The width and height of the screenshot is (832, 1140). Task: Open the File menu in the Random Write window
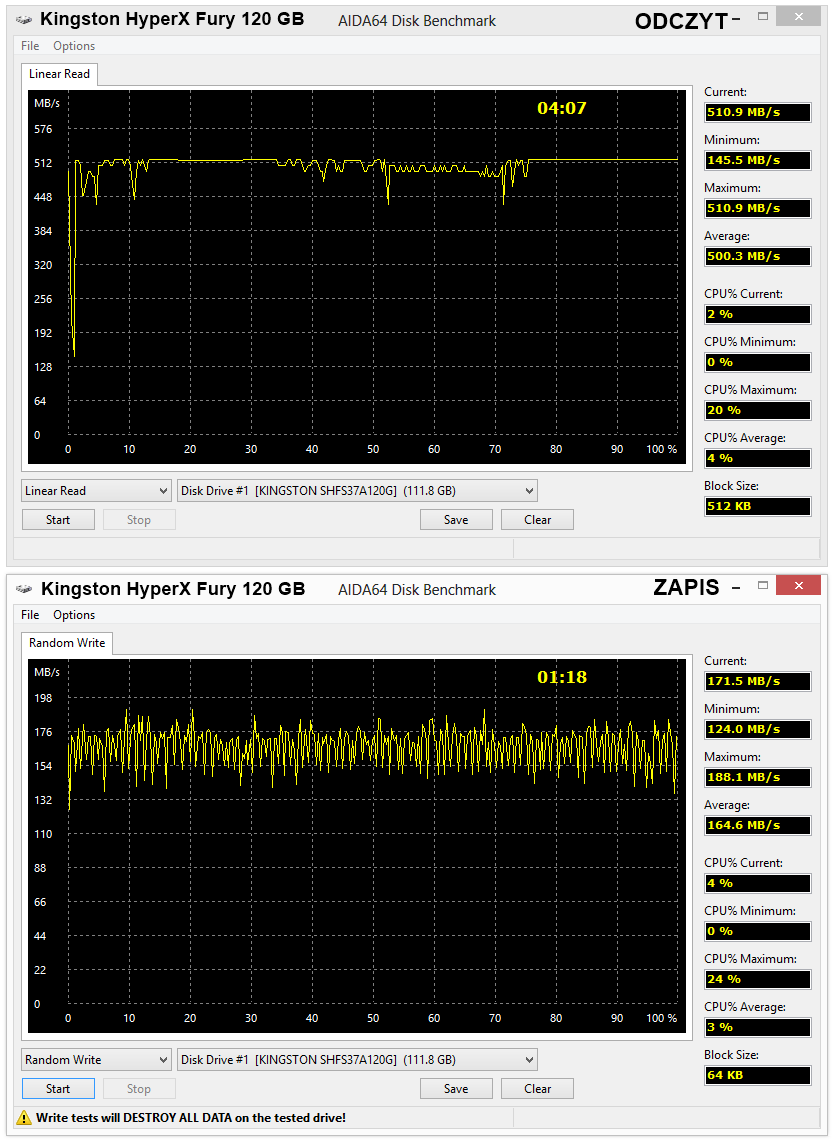(x=31, y=615)
